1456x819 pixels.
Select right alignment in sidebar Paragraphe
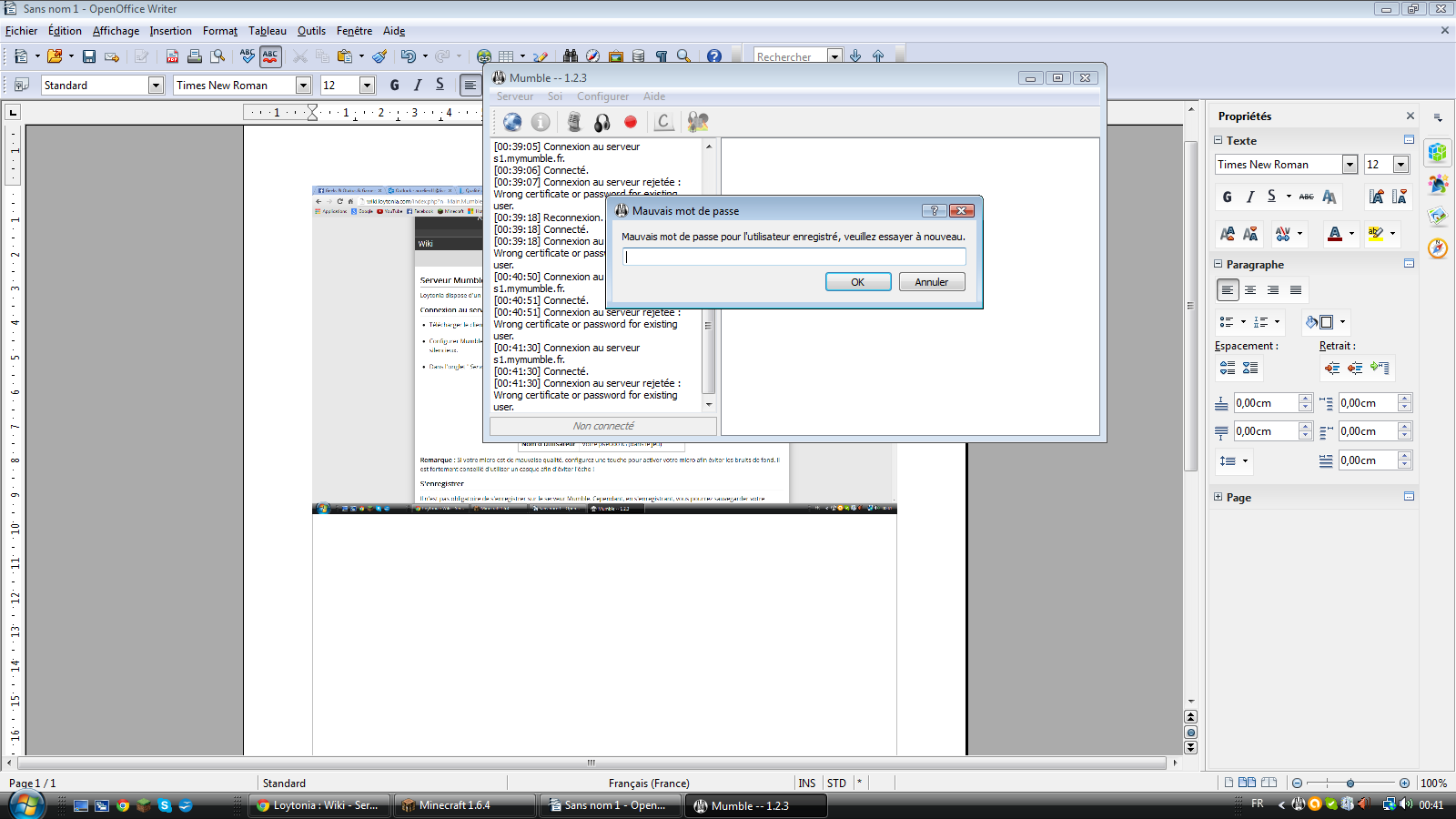1273,290
